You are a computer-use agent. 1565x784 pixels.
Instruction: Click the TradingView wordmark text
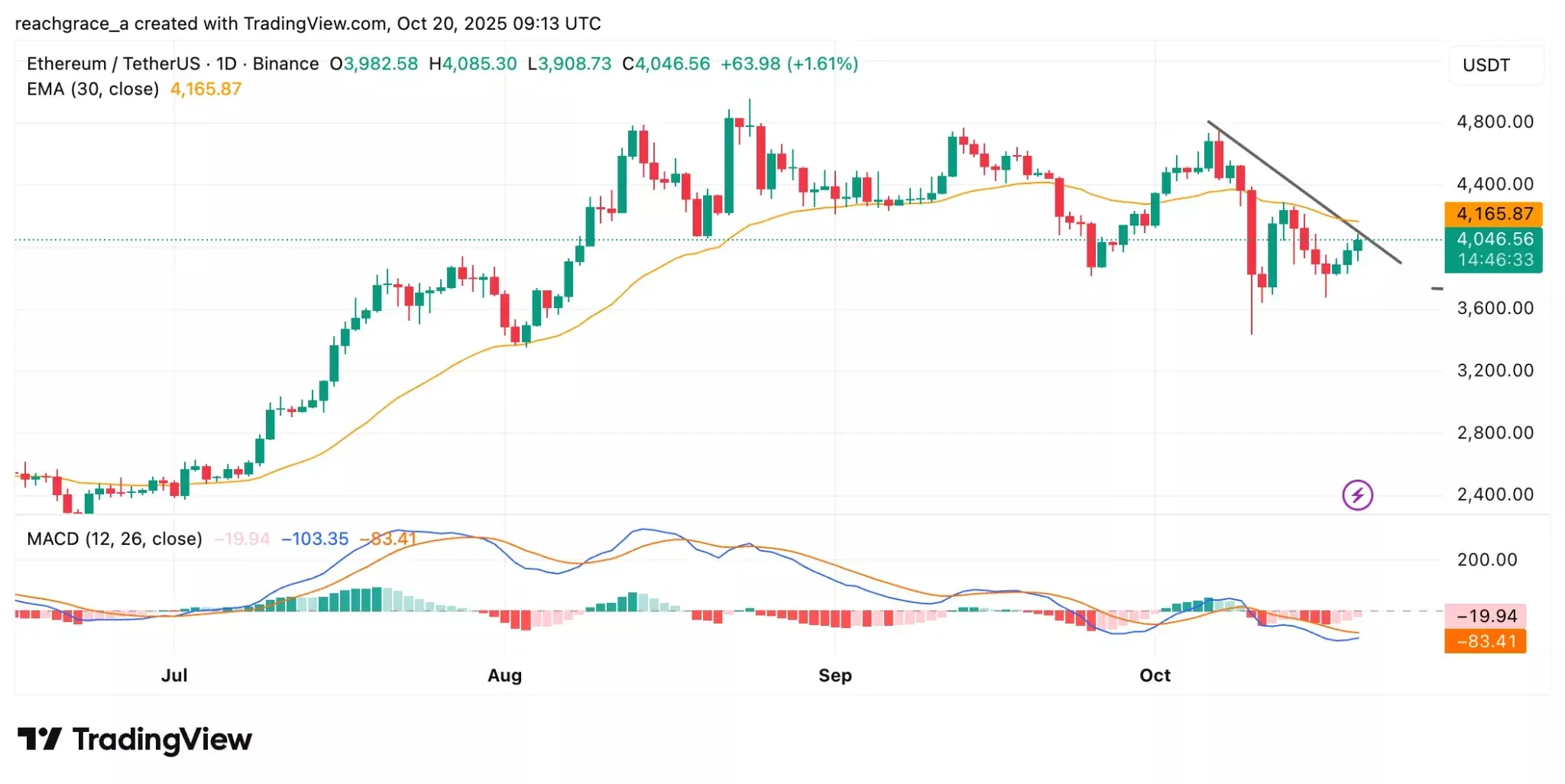coord(162,739)
